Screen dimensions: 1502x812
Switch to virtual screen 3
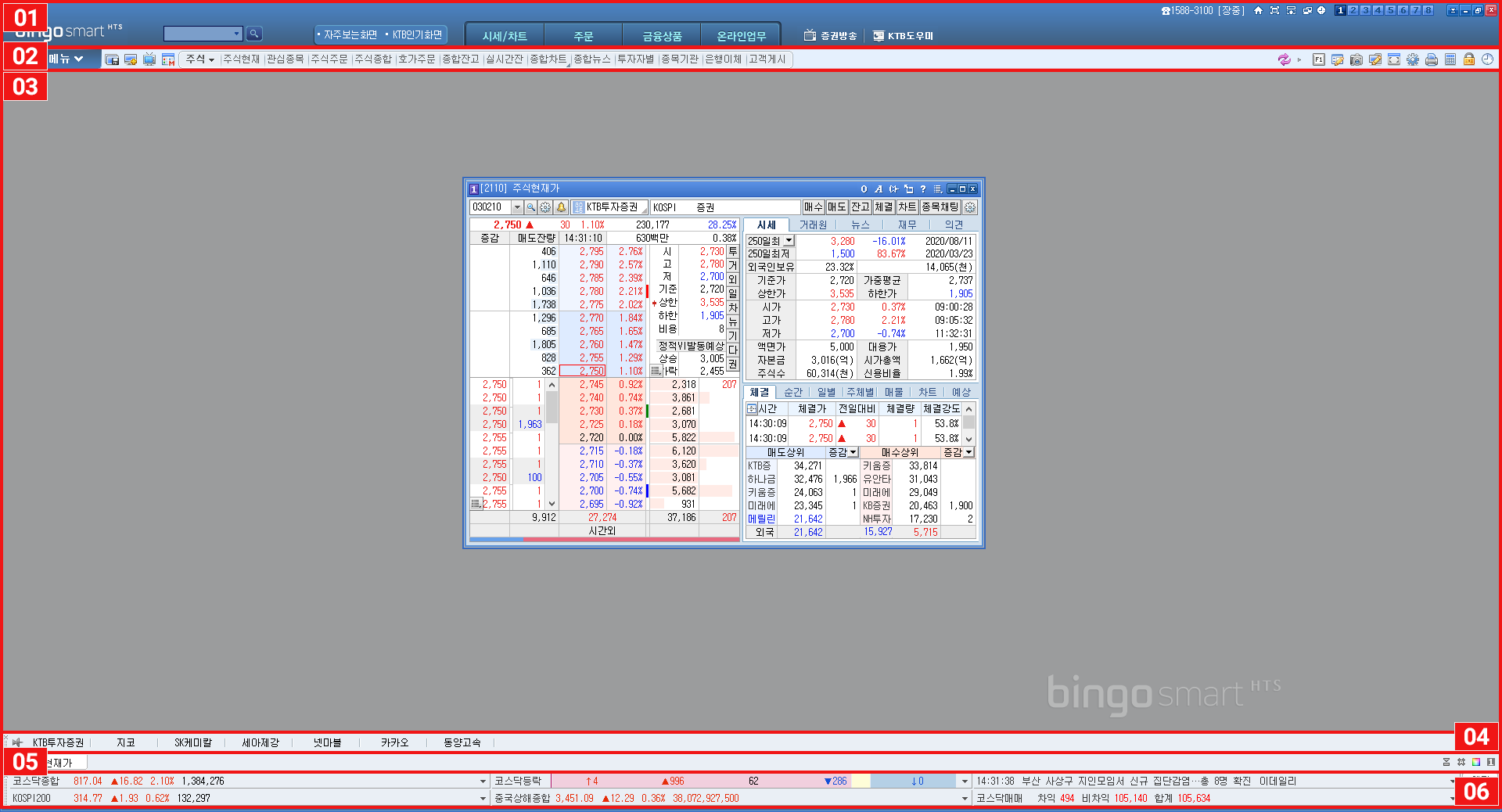click(1365, 10)
